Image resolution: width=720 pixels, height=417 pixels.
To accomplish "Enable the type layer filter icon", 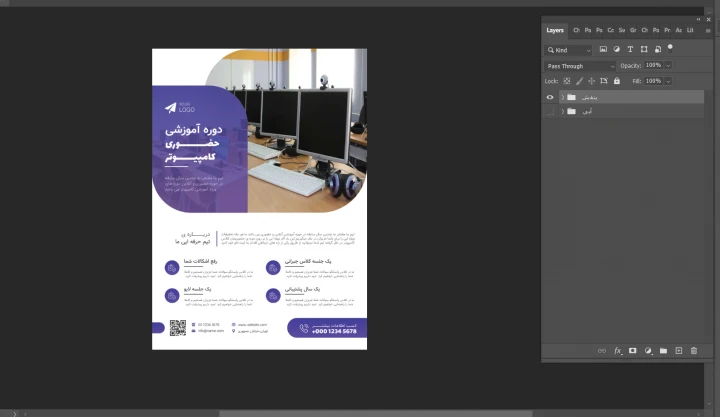I will [630, 49].
